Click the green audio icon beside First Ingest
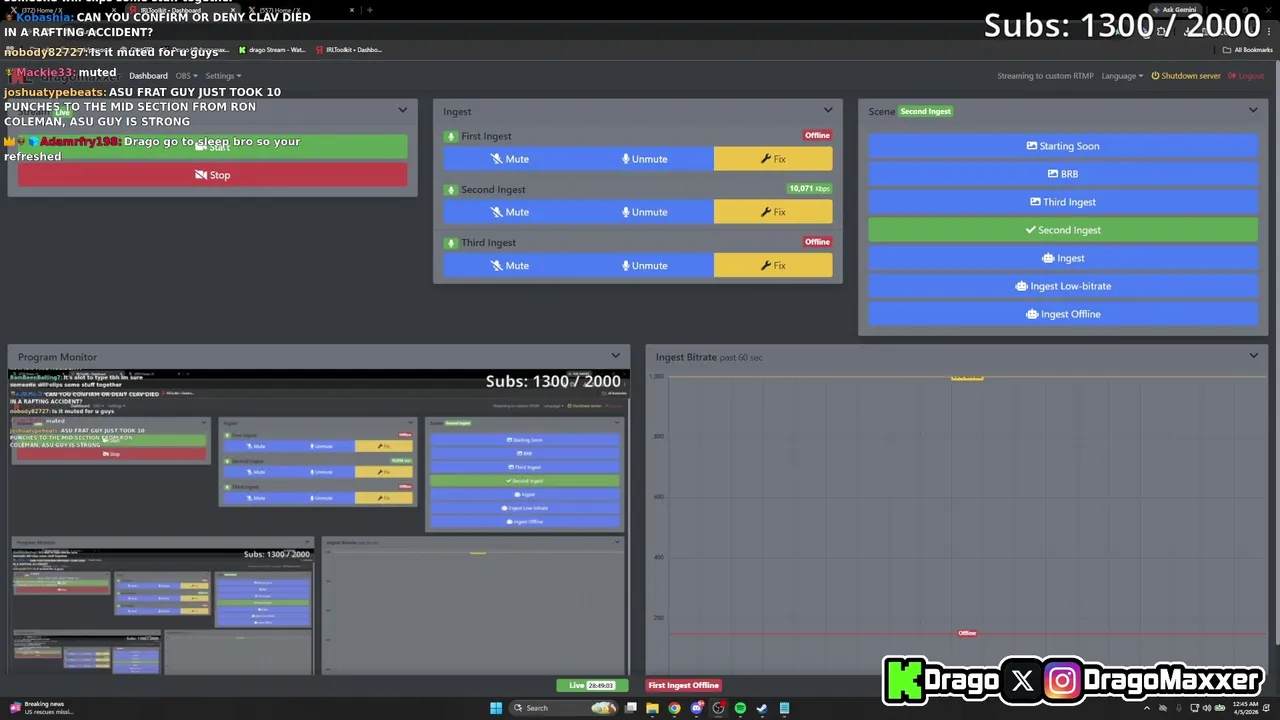 coord(451,136)
